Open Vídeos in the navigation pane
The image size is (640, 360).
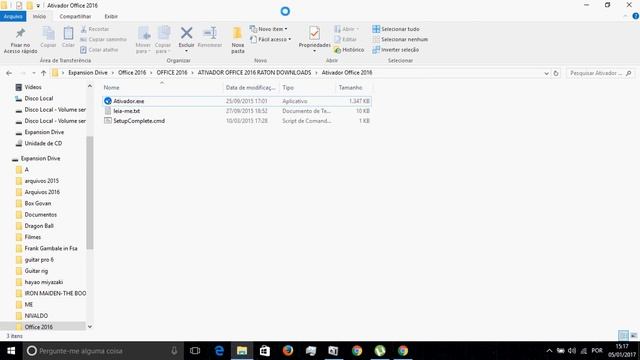33,87
